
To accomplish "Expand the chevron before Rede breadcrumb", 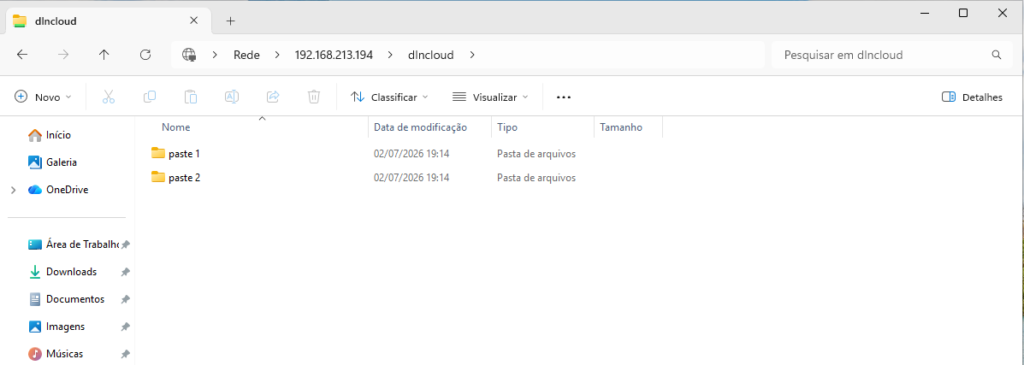I will (215, 55).
